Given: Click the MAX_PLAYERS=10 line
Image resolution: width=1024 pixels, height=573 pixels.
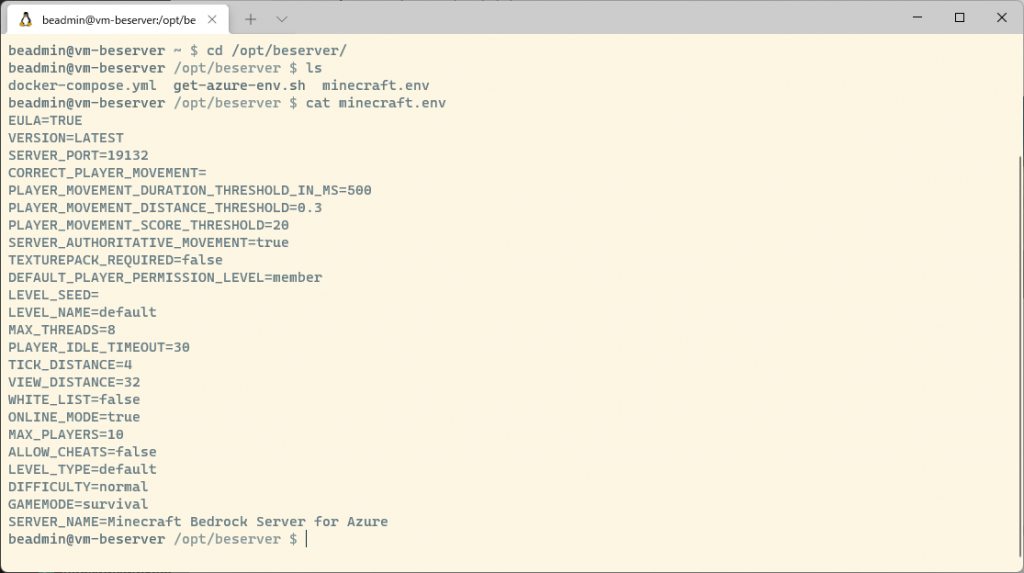Looking at the screenshot, I should tap(66, 434).
